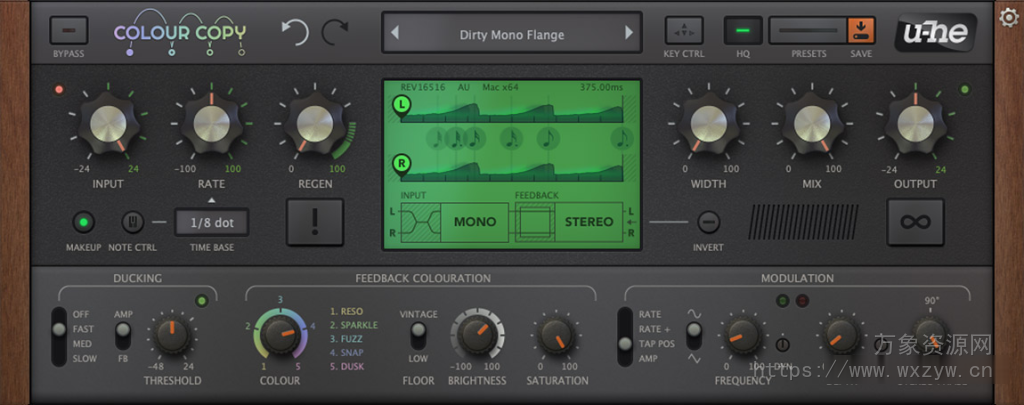Switch input mode via MONO block
This screenshot has height=405, width=1024.
tap(475, 222)
